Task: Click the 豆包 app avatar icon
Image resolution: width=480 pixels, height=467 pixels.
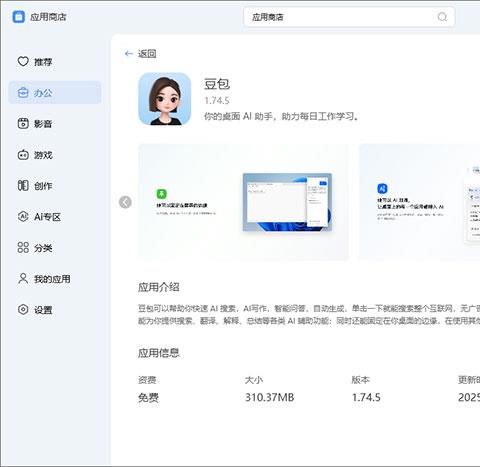Action: (x=165, y=99)
